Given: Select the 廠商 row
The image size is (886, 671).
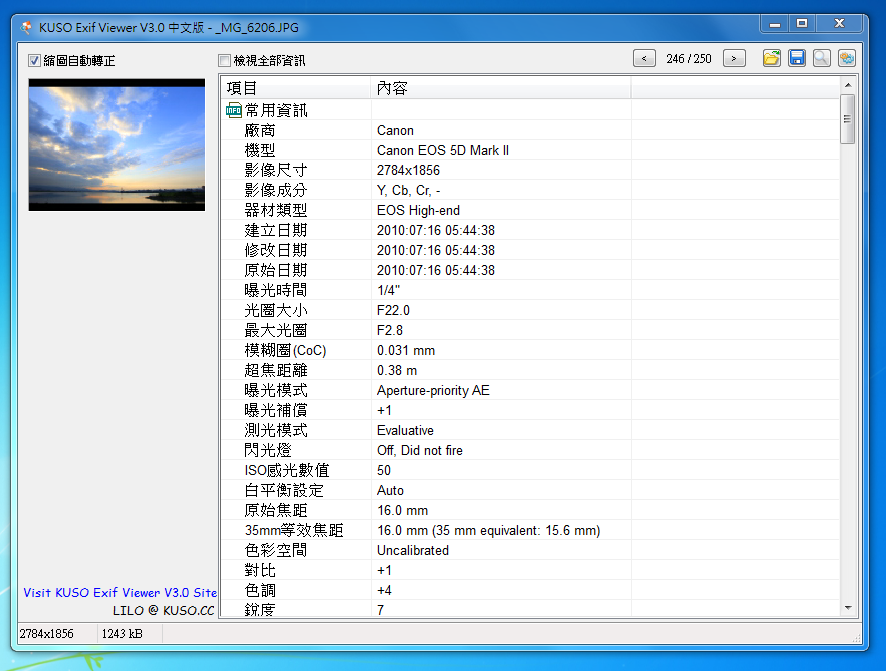Looking at the screenshot, I should (x=529, y=130).
